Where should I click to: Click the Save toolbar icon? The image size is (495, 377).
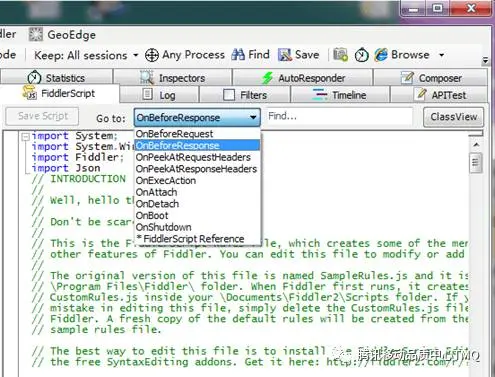click(285, 55)
